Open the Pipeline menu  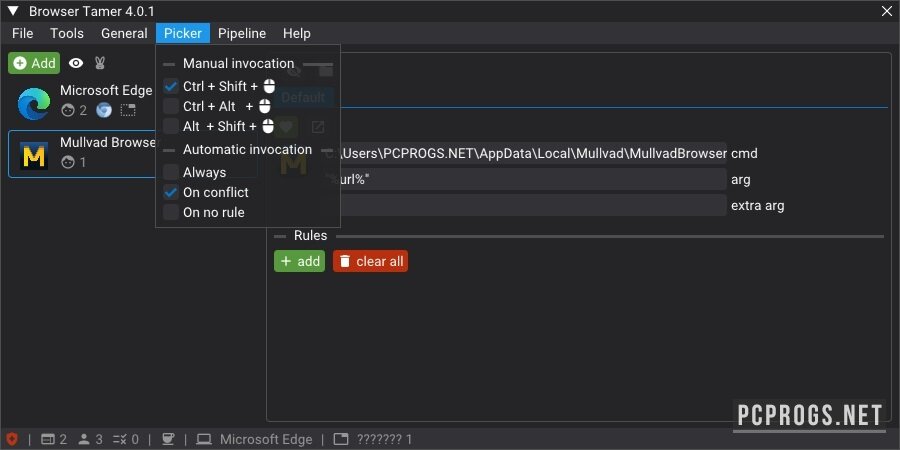[242, 33]
